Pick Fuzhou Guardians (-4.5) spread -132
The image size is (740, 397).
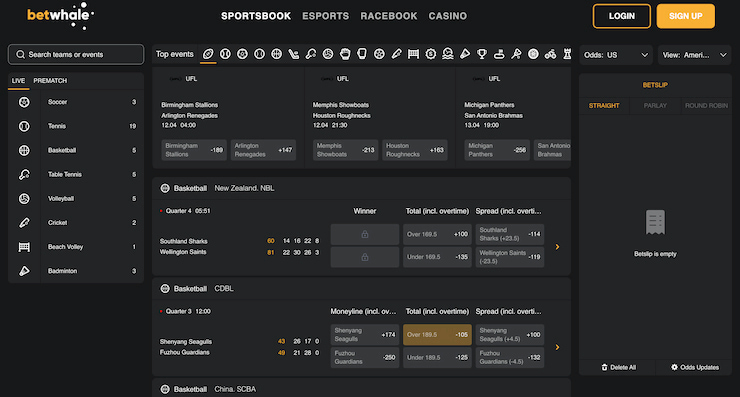[x=510, y=357]
